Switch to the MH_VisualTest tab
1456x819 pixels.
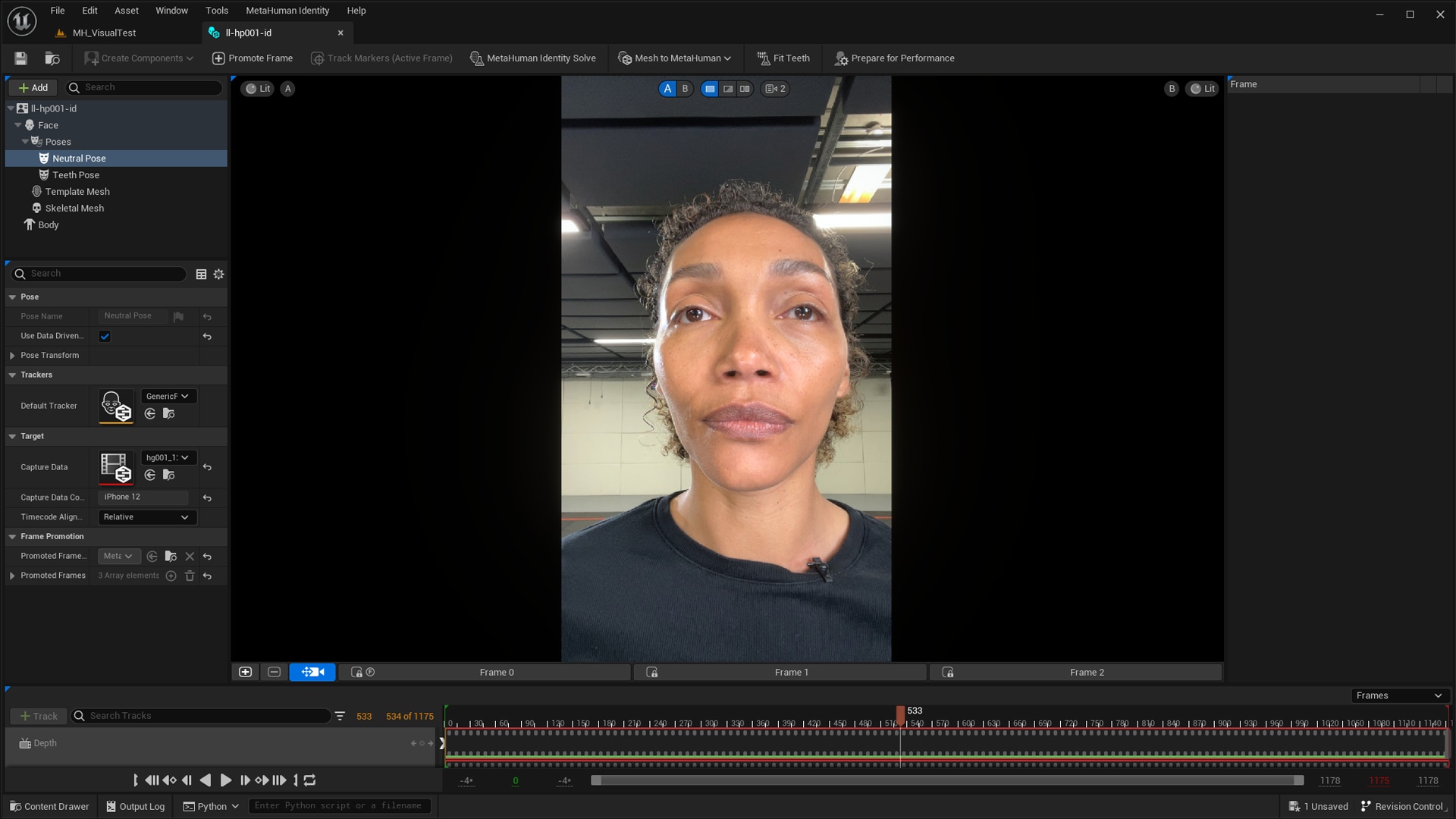(x=104, y=33)
